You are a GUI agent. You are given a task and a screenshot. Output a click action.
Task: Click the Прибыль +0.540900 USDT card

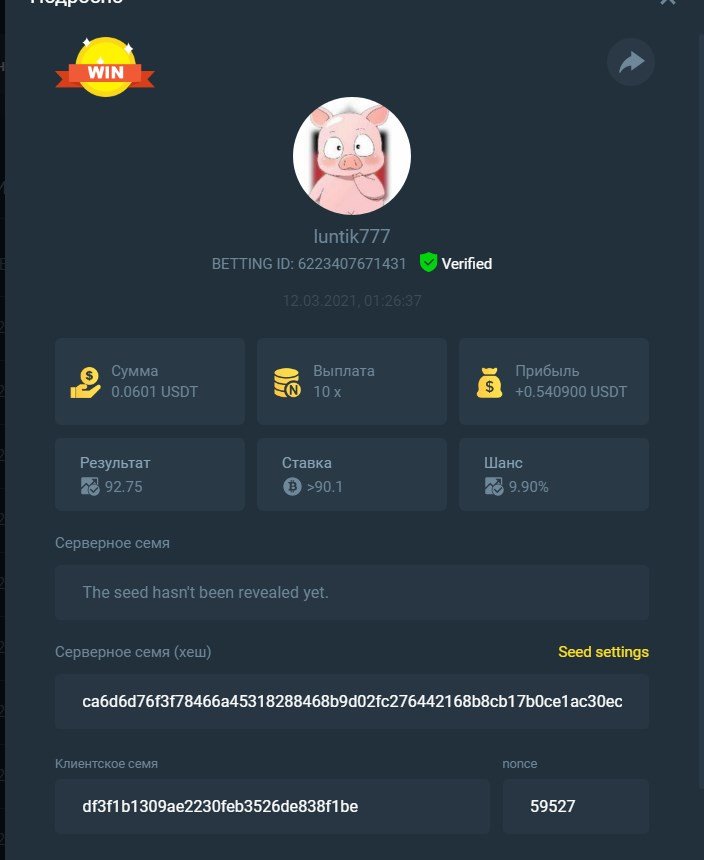coord(554,381)
